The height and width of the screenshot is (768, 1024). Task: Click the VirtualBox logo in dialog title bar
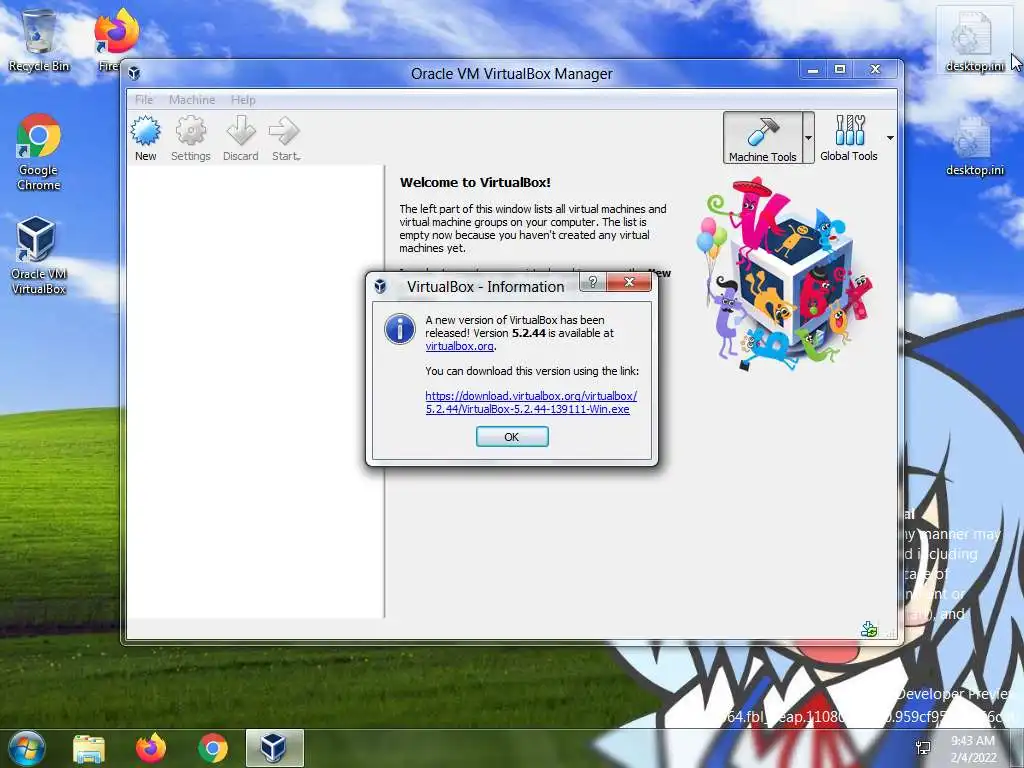coord(380,286)
